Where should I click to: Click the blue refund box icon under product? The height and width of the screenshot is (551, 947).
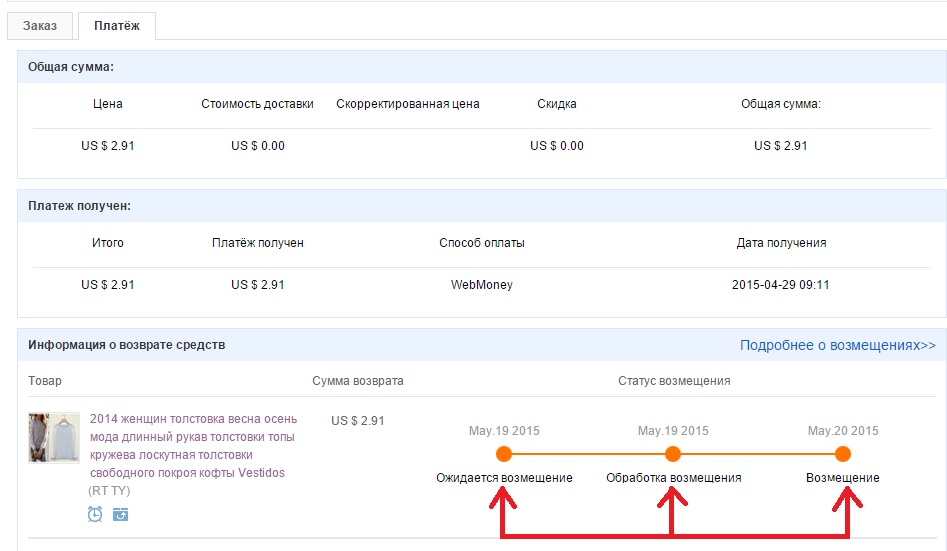tap(121, 514)
